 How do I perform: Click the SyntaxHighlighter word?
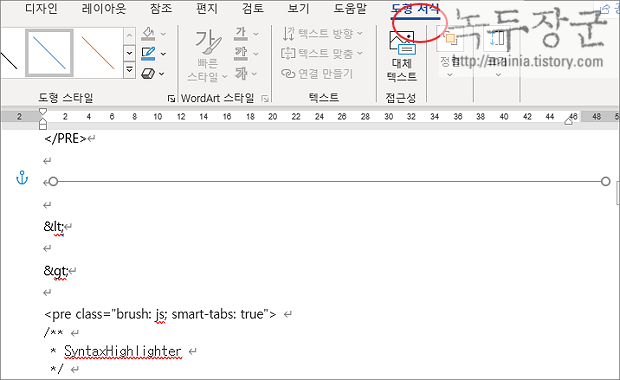(x=123, y=351)
